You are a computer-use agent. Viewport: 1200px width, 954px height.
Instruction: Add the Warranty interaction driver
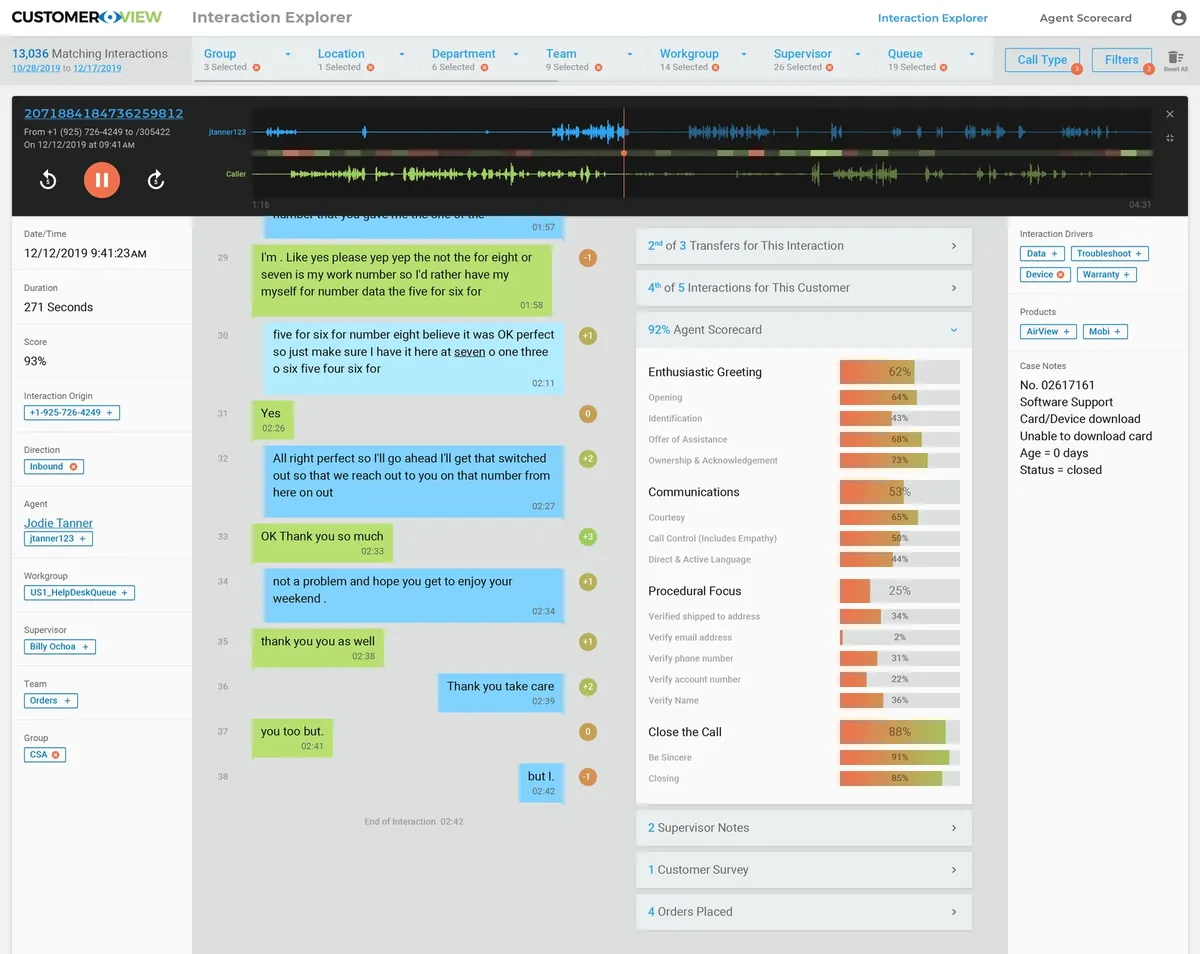click(1127, 275)
